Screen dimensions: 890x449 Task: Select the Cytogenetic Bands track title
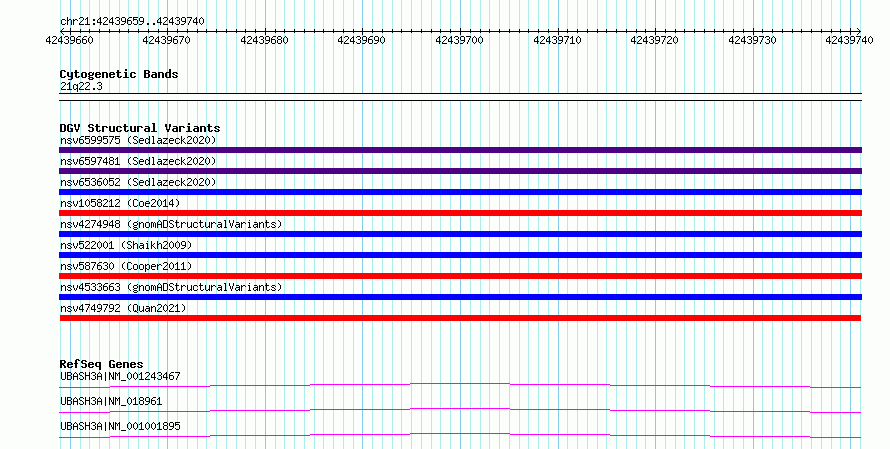[x=119, y=74]
